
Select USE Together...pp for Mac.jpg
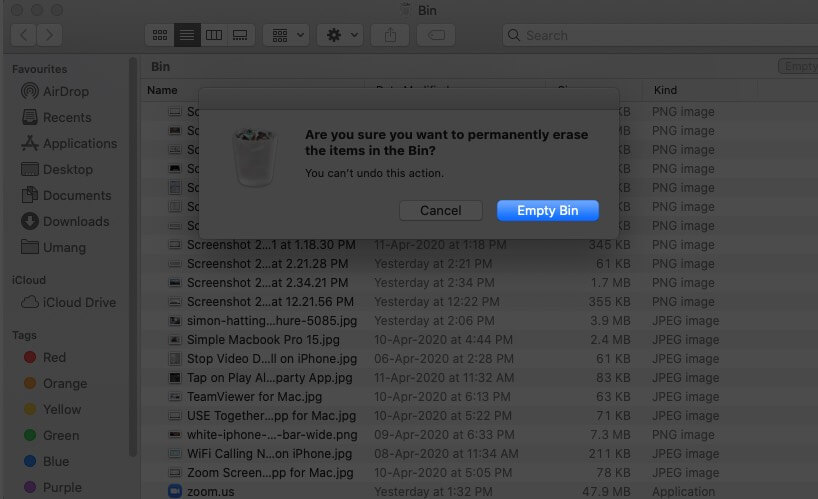[x=271, y=416]
